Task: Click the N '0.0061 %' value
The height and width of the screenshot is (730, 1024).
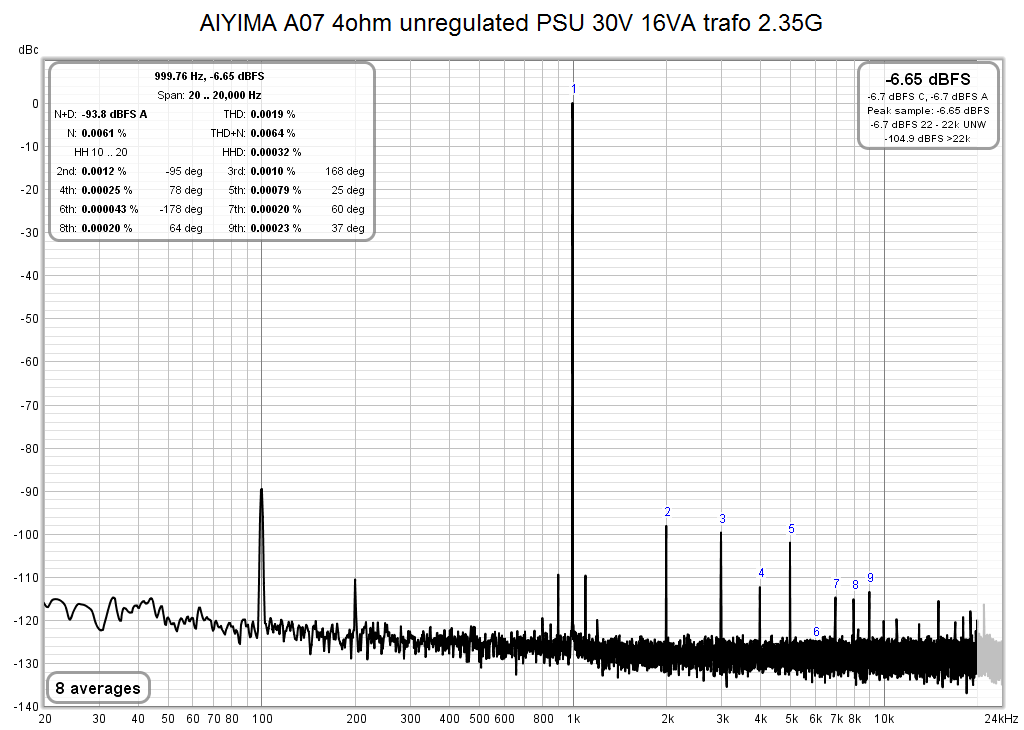Action: [104, 133]
